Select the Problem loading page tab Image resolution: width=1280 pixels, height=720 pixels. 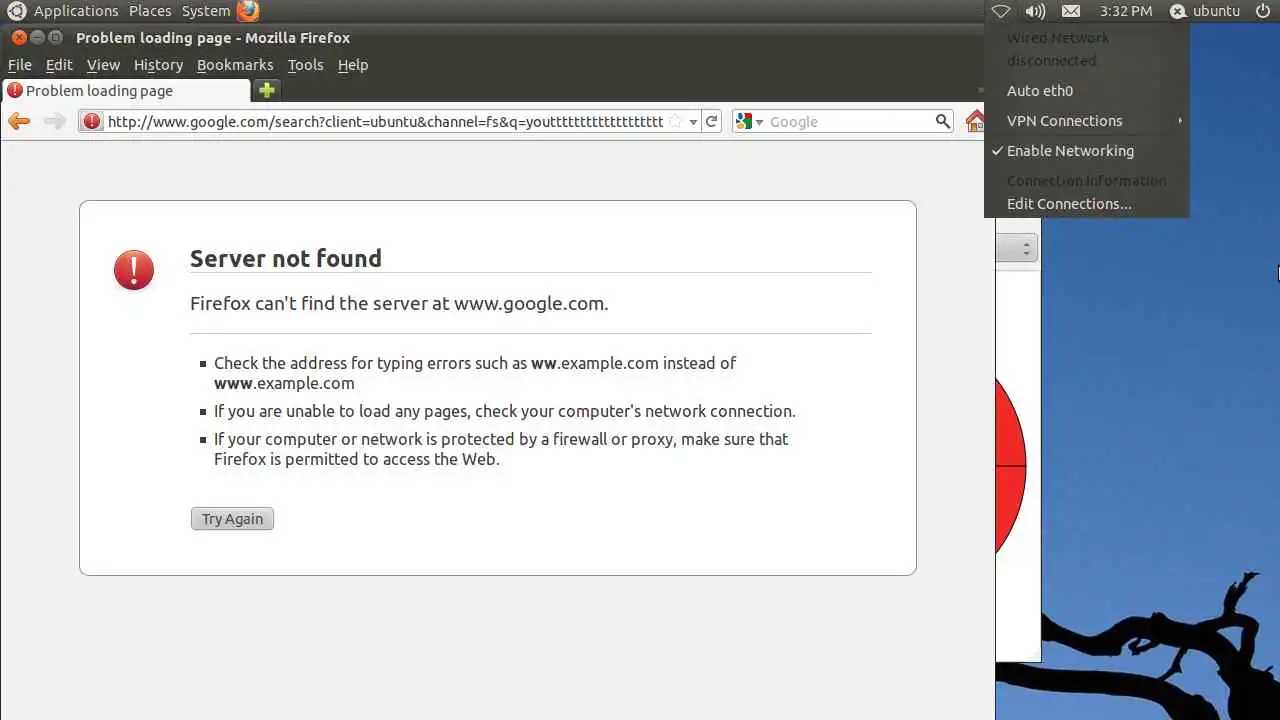125,91
